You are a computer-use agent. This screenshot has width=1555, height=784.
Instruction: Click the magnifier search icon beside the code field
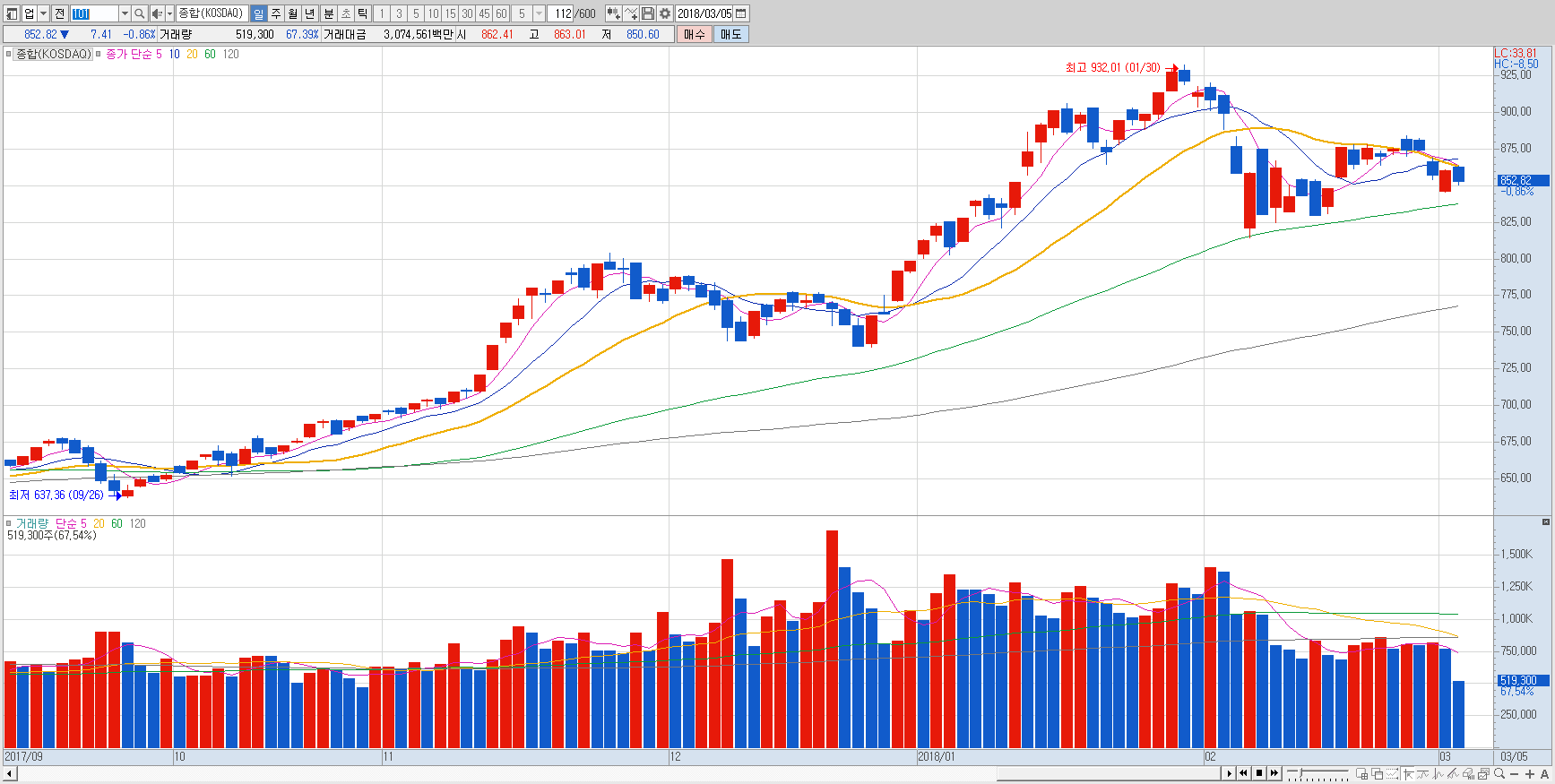139,13
